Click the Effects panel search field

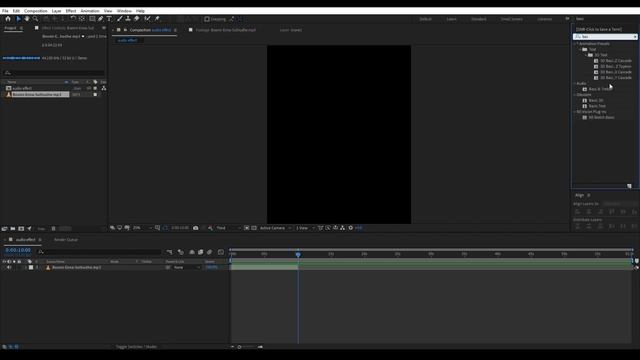click(605, 37)
